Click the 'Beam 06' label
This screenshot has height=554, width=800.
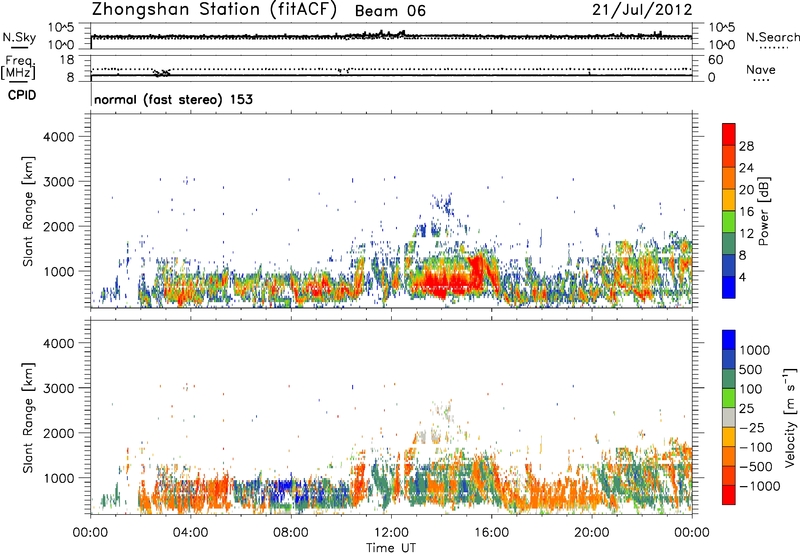coord(390,11)
